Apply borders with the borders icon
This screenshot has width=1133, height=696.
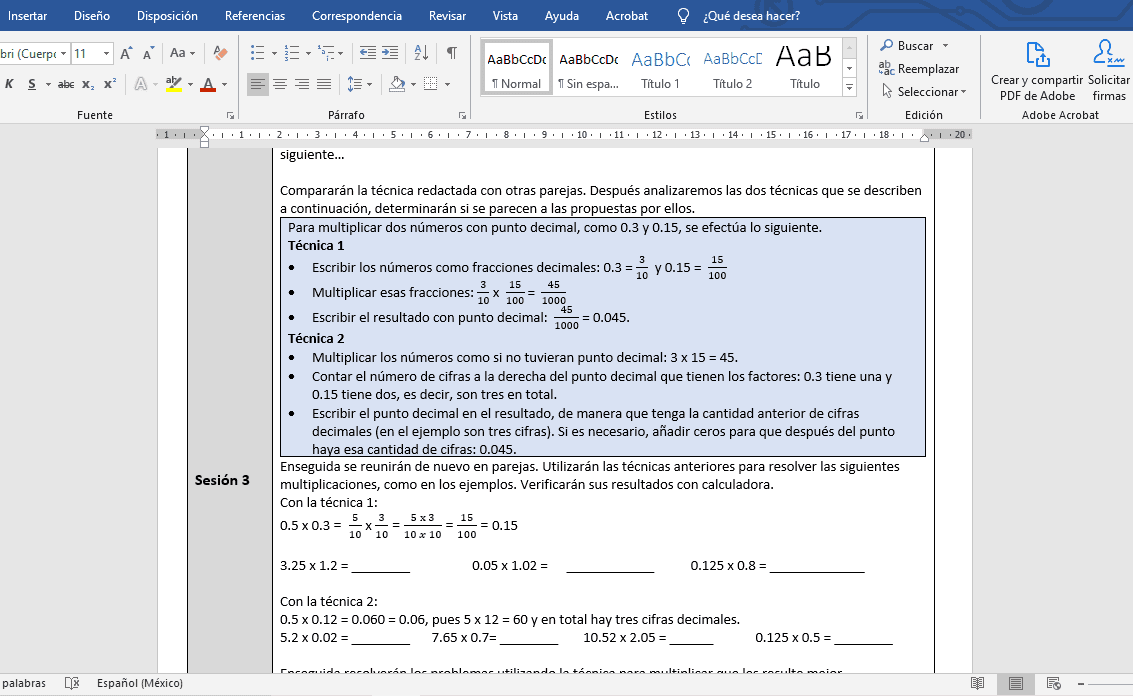tap(431, 85)
